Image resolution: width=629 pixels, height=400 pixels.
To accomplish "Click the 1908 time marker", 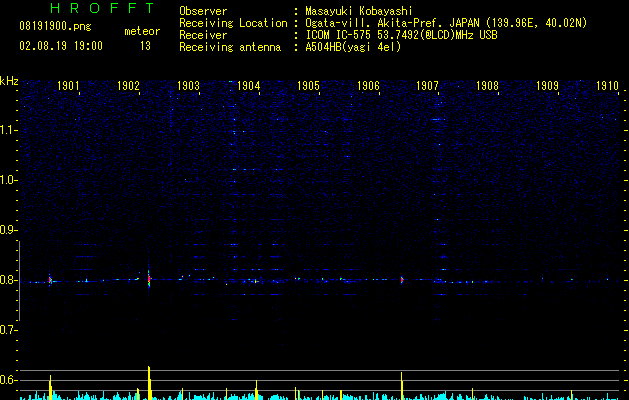I will coord(487,85).
